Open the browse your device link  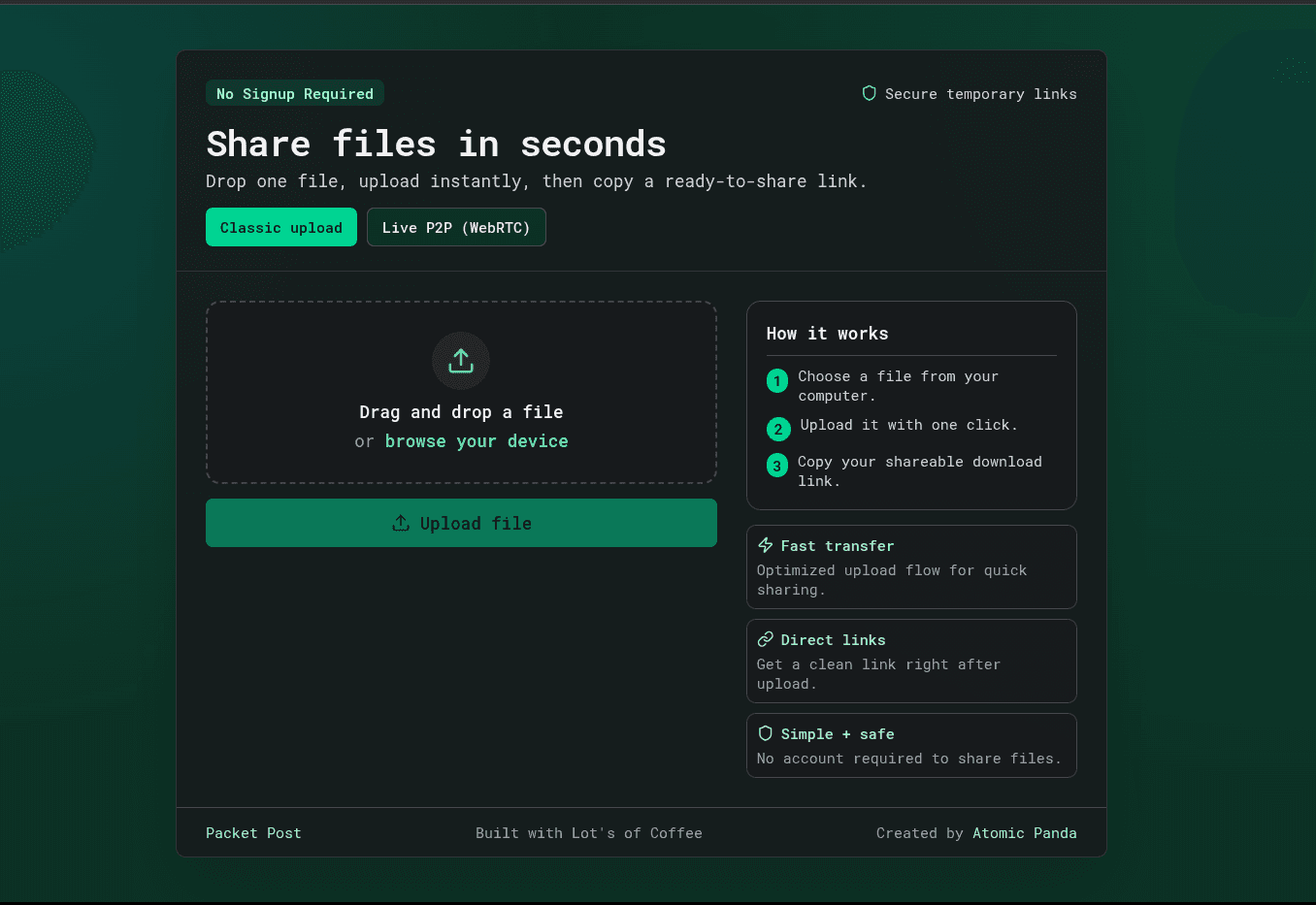pos(477,441)
